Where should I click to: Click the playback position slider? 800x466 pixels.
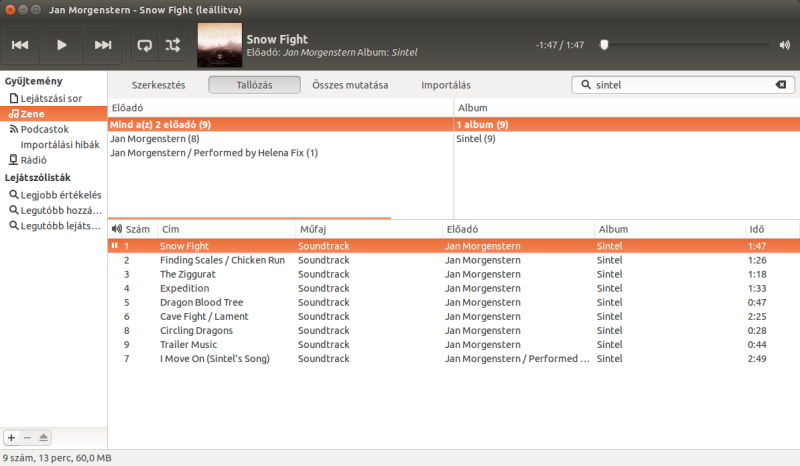tap(686, 45)
